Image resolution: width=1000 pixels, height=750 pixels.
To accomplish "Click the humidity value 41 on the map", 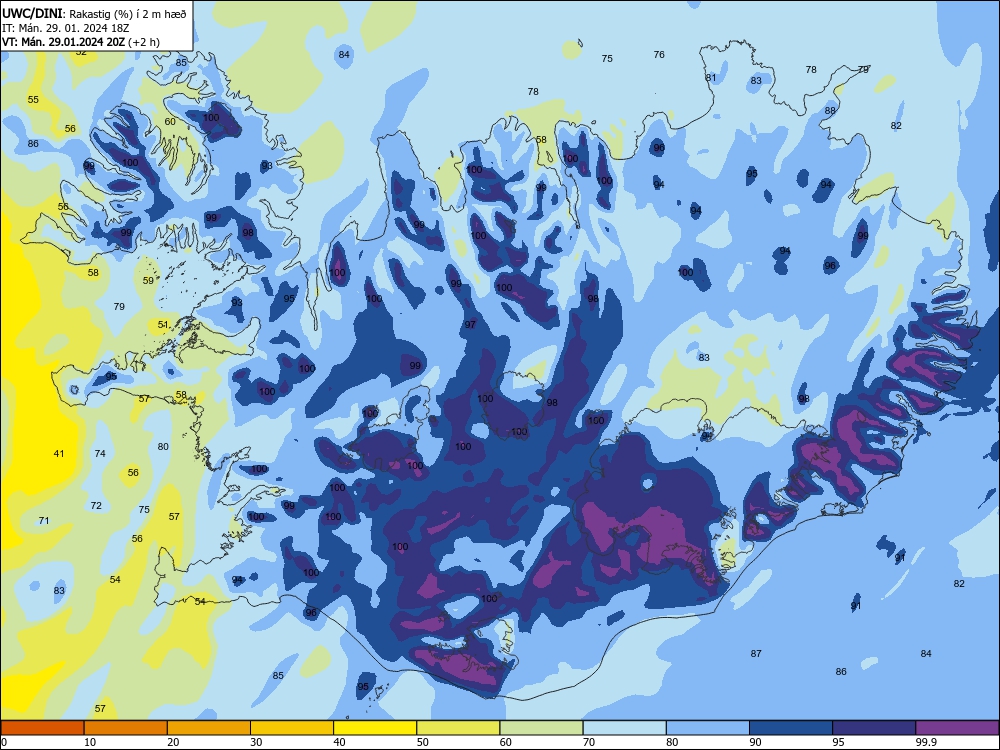I will pyautogui.click(x=59, y=453).
